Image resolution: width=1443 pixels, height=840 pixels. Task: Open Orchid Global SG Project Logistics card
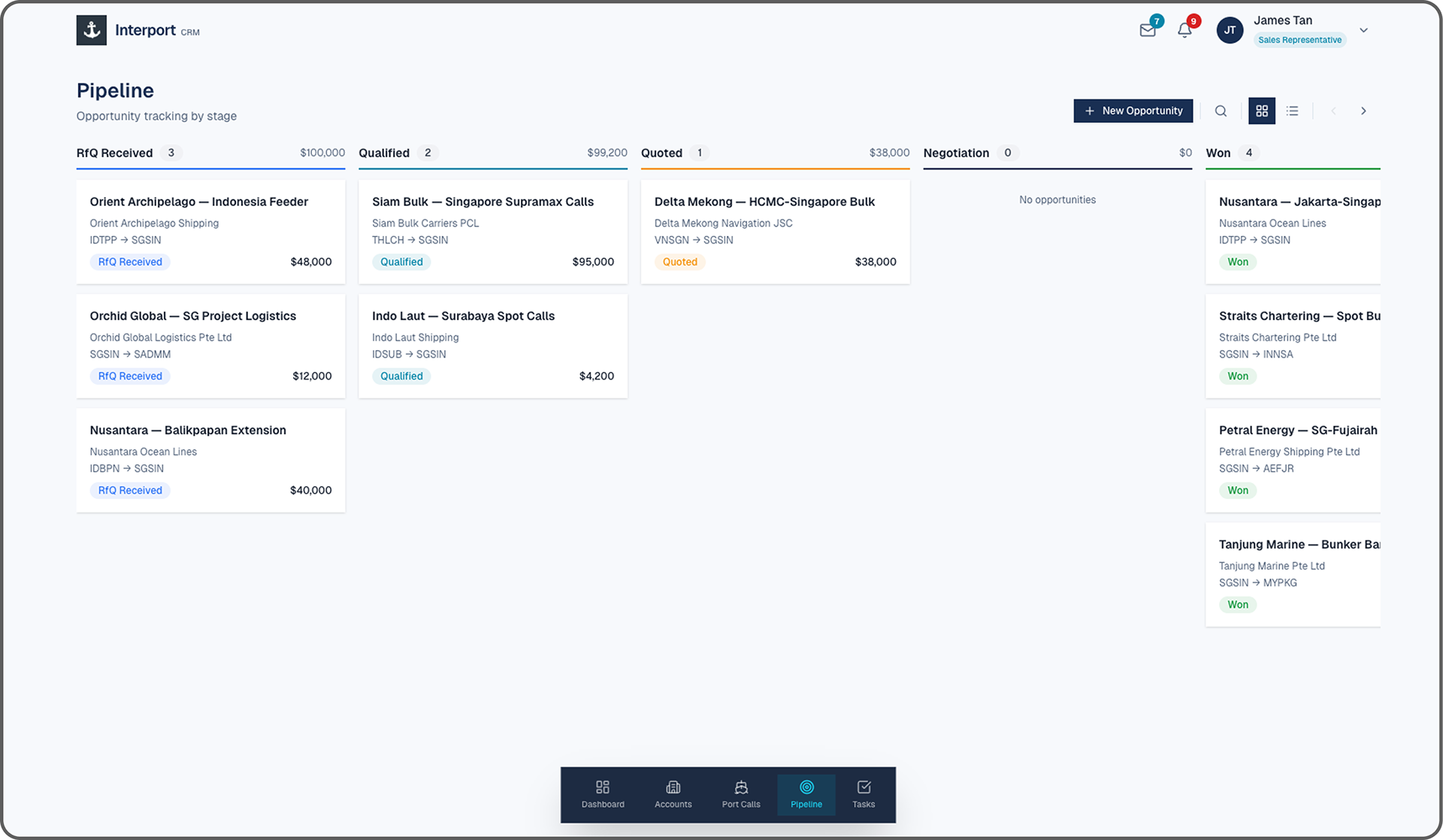click(210, 346)
